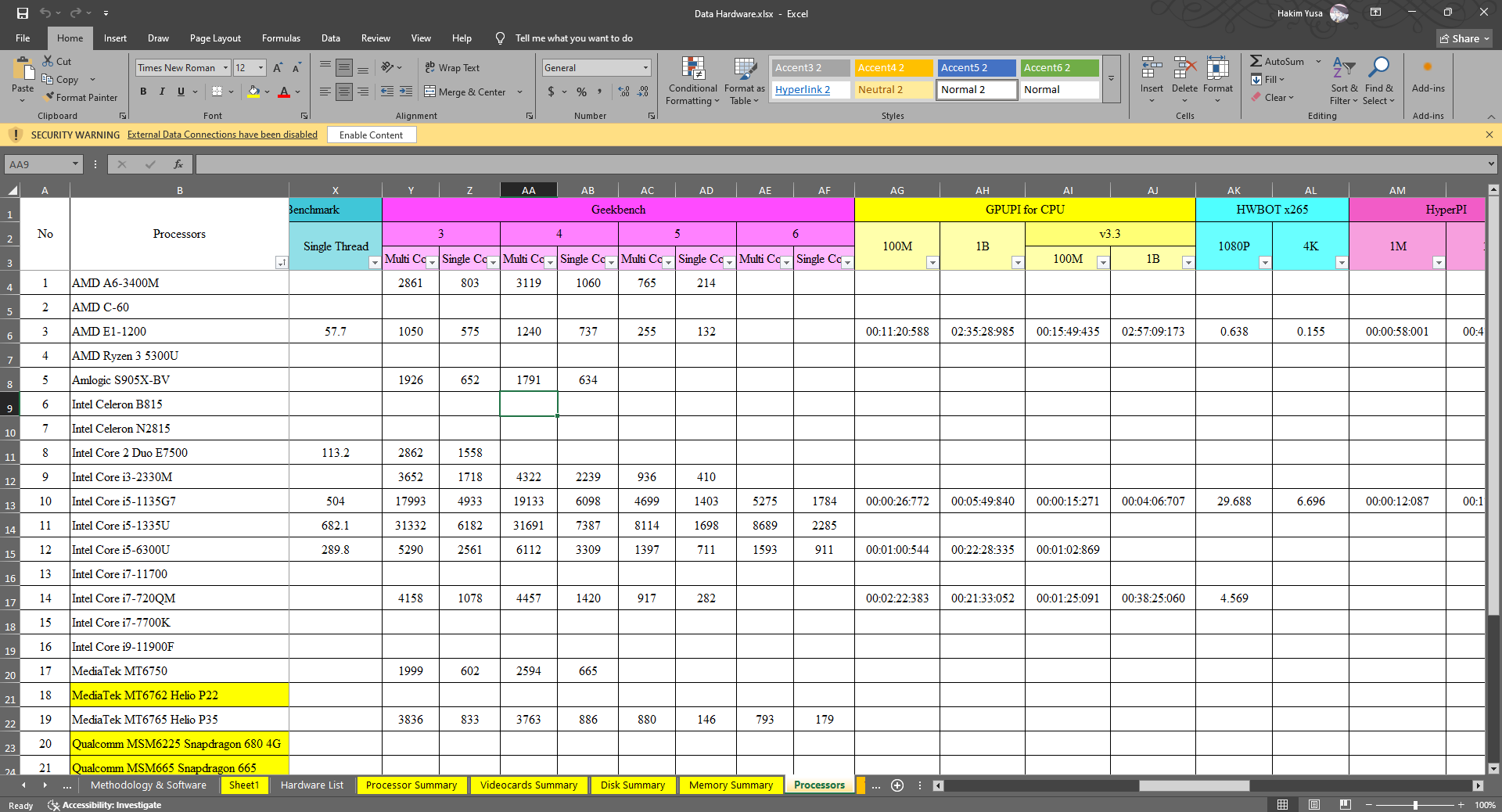Click the Name Box showing AA9
Viewport: 1502px width, 812px height.
pyautogui.click(x=39, y=164)
